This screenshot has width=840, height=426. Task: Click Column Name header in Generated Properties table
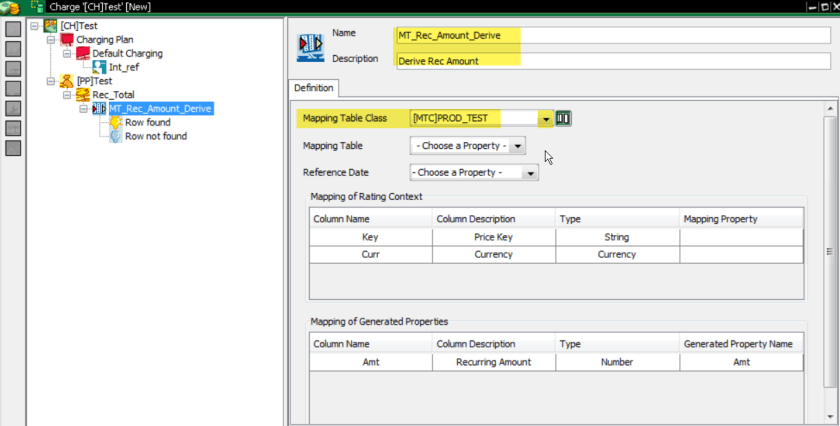click(x=371, y=344)
